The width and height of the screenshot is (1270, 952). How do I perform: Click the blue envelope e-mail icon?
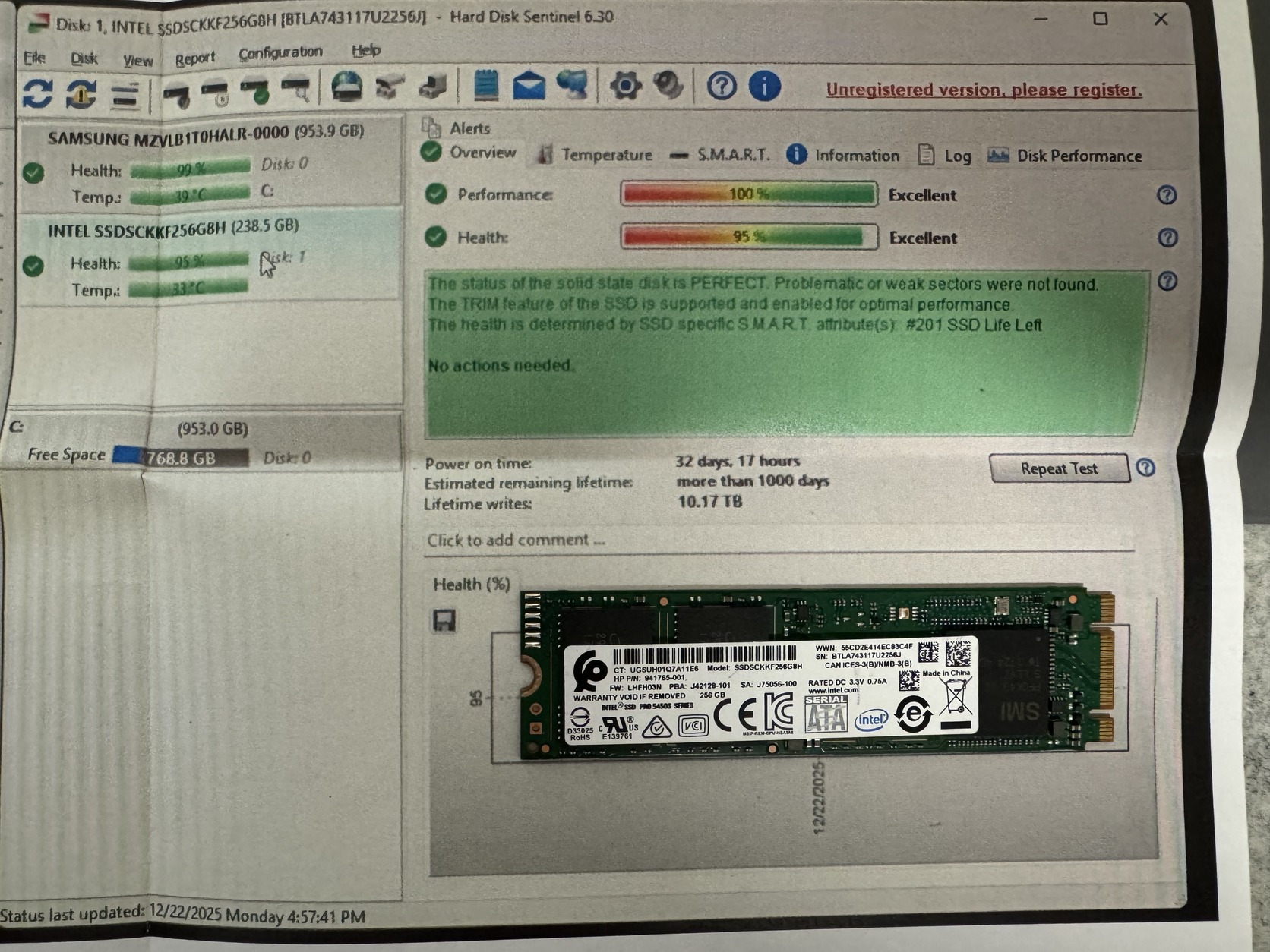tap(529, 85)
